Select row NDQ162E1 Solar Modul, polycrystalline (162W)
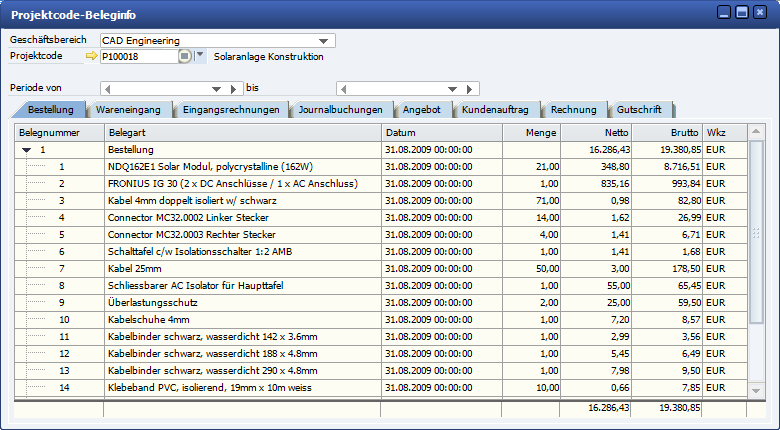Screen dimensions: 780x430 (210, 167)
